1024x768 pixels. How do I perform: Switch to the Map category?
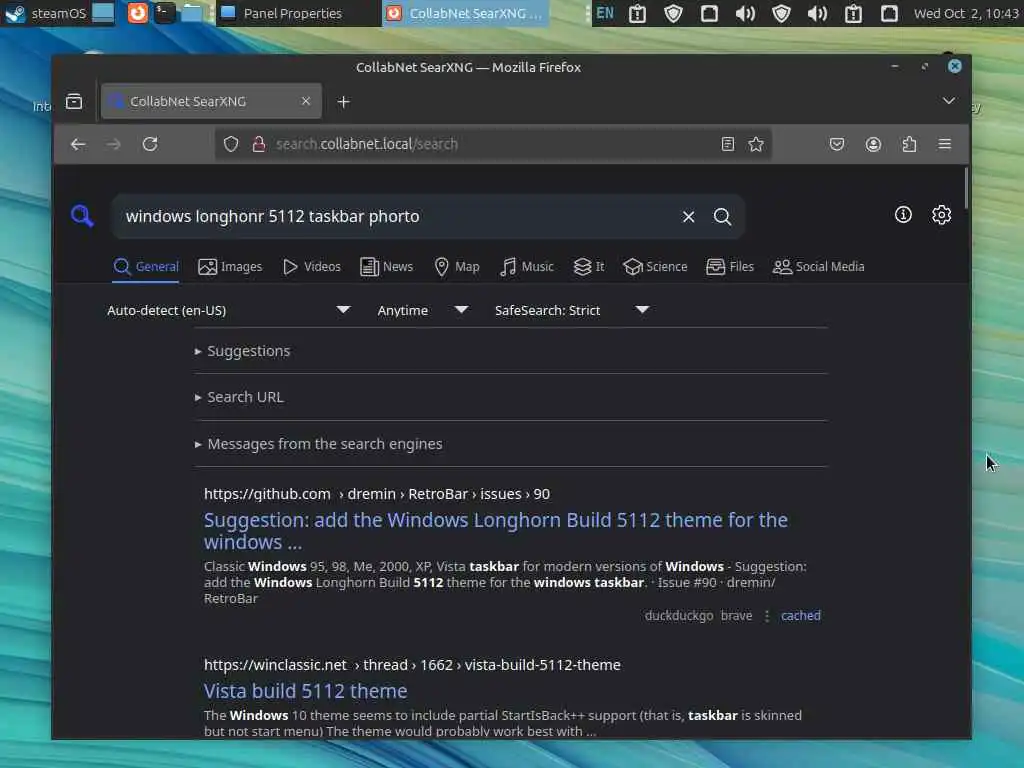point(457,266)
